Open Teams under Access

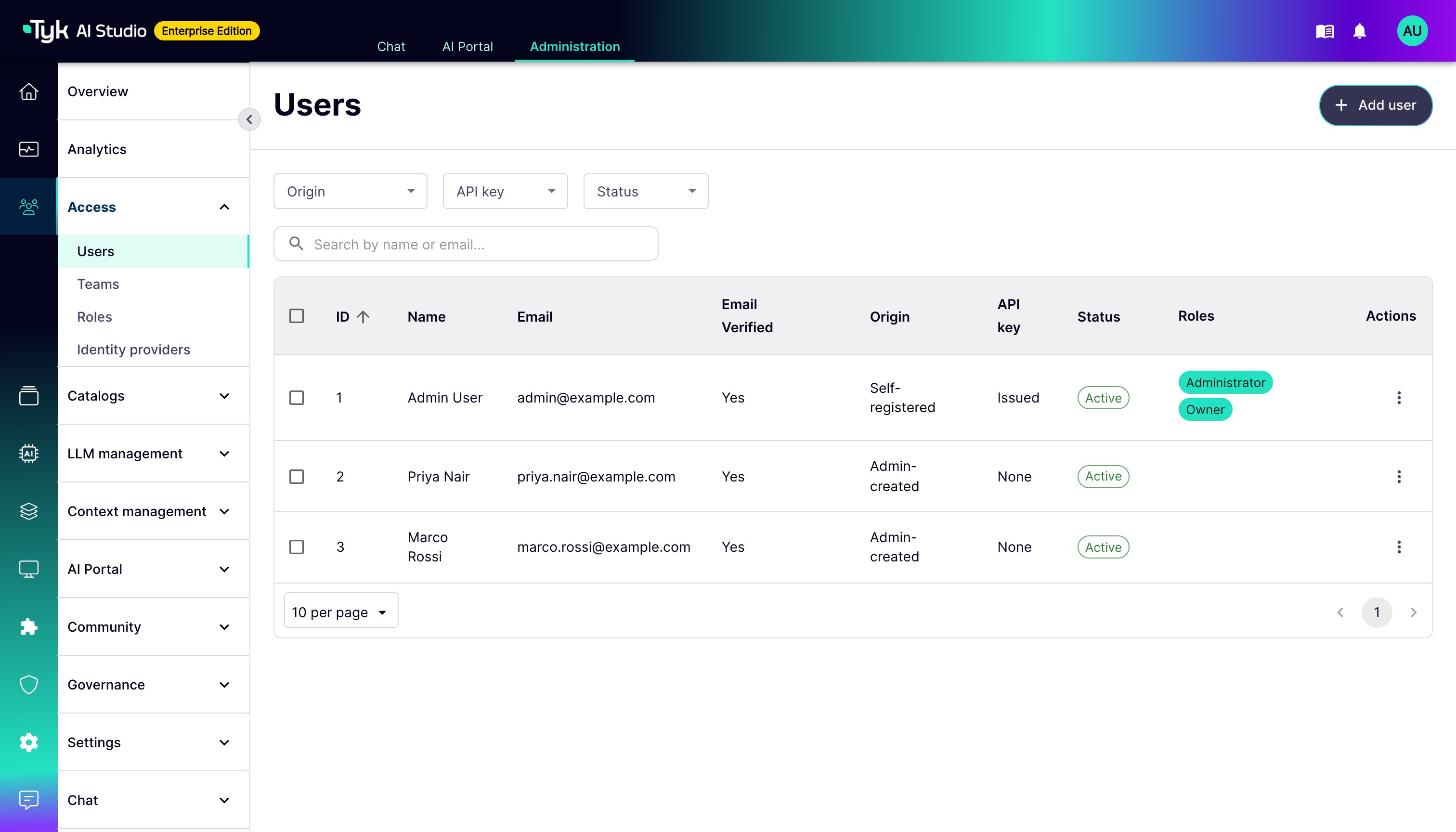153,284
